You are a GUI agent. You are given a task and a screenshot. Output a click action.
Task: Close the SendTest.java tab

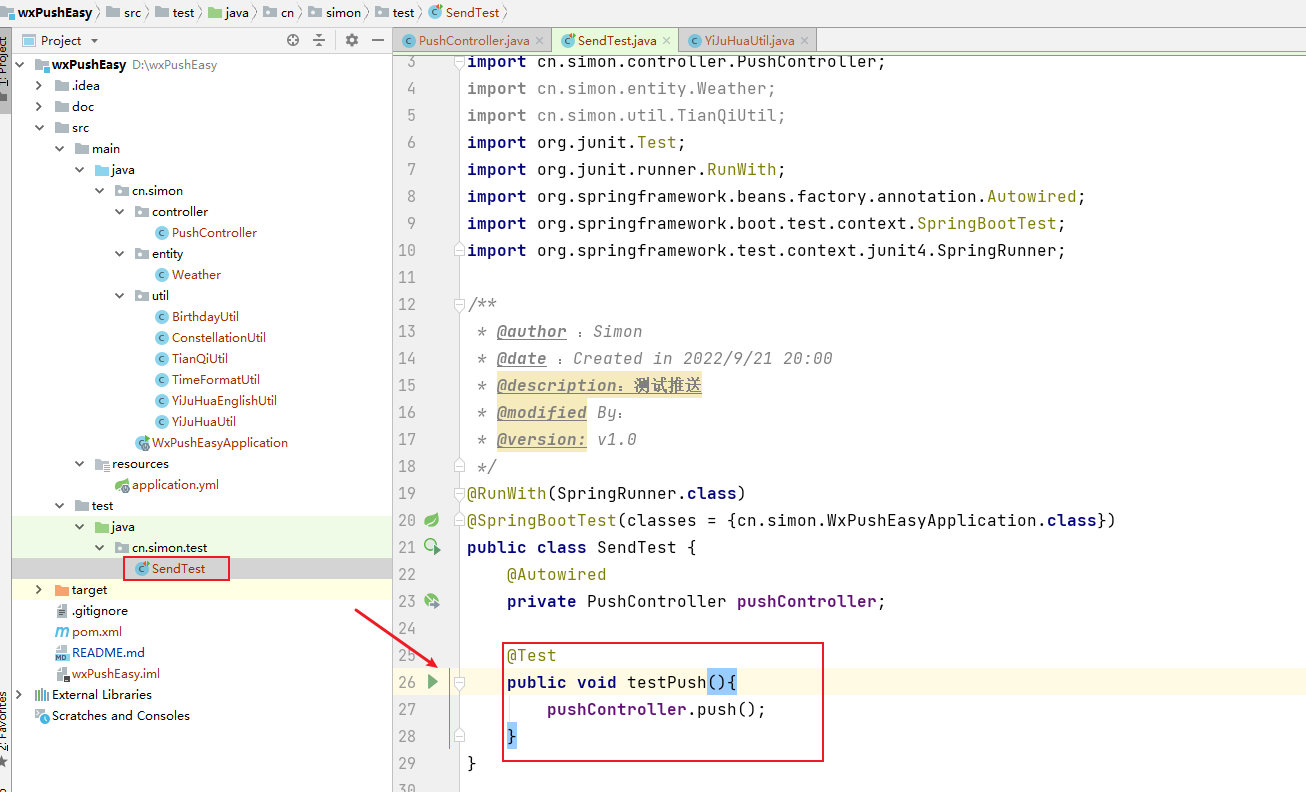coord(667,41)
